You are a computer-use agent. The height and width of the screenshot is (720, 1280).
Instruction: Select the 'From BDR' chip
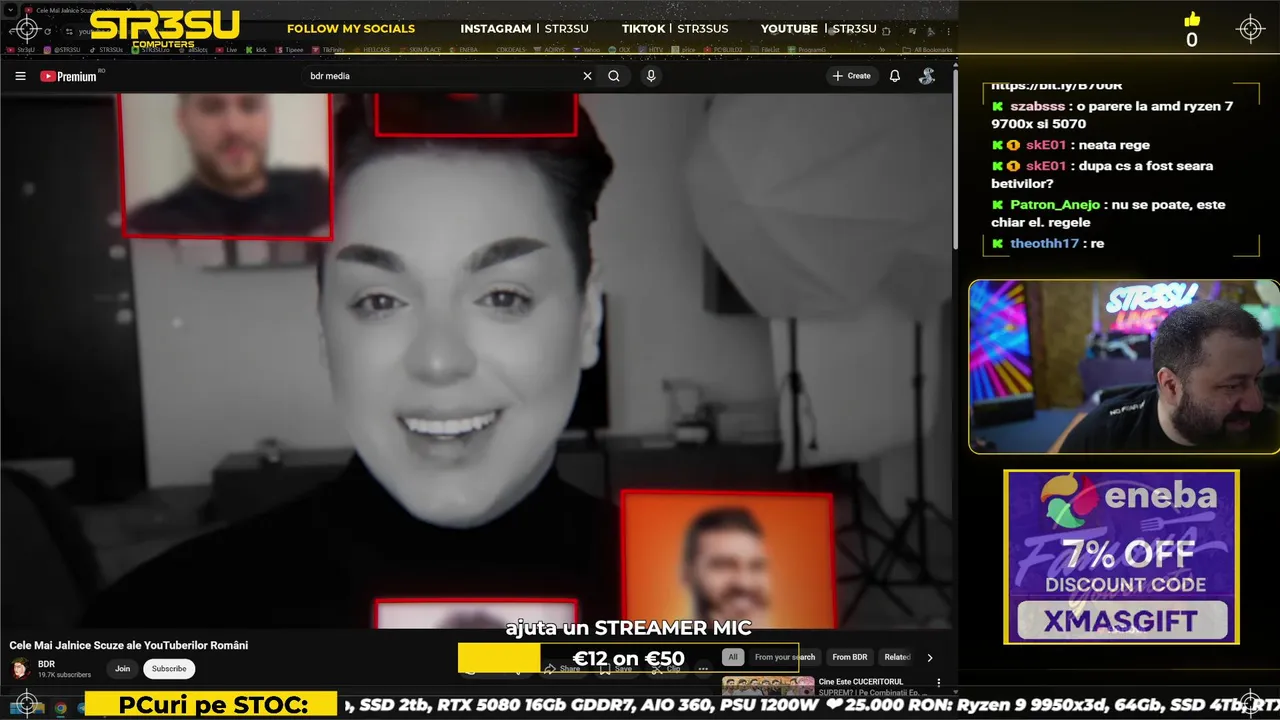point(850,657)
